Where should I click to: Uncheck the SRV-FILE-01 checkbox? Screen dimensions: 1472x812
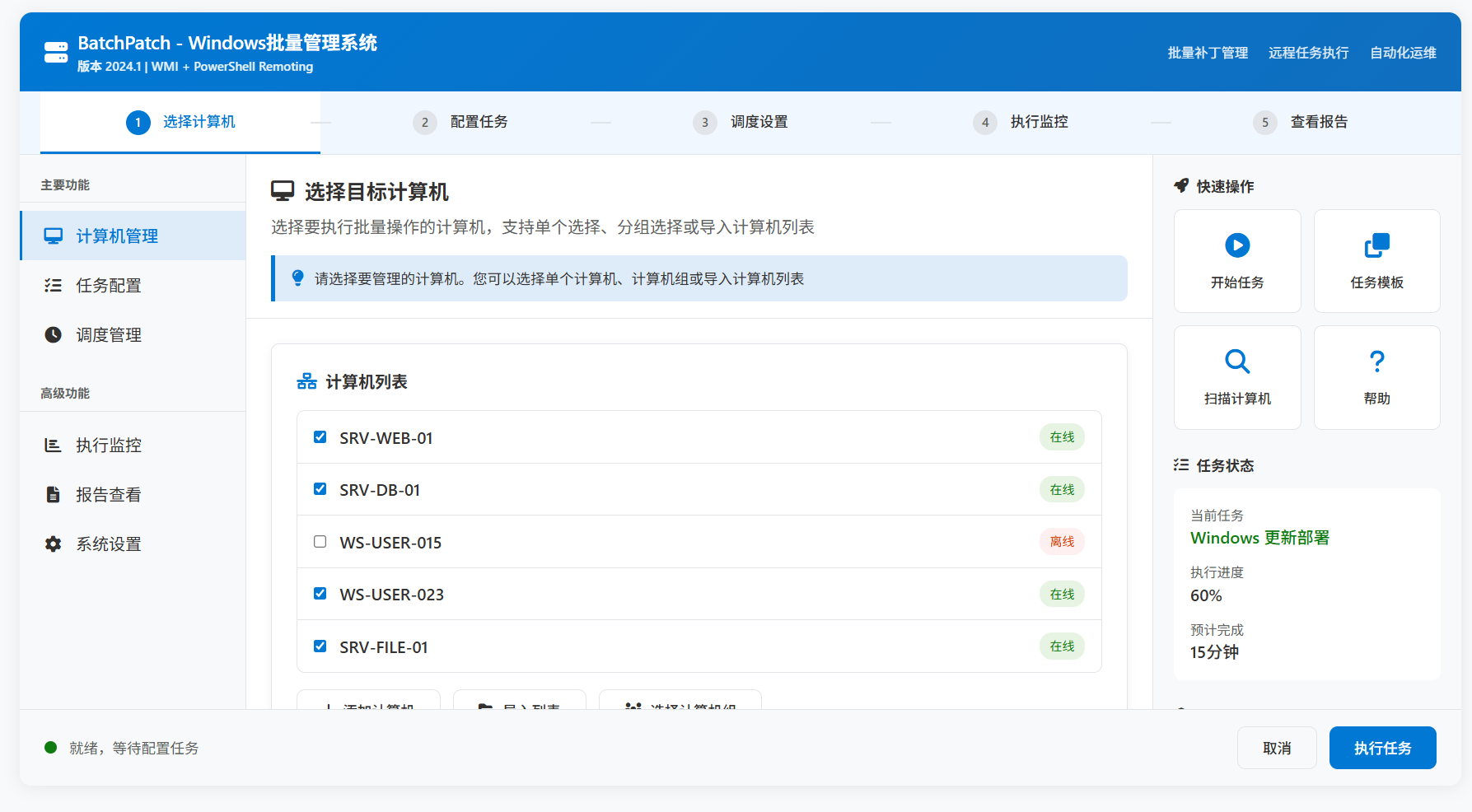[320, 646]
